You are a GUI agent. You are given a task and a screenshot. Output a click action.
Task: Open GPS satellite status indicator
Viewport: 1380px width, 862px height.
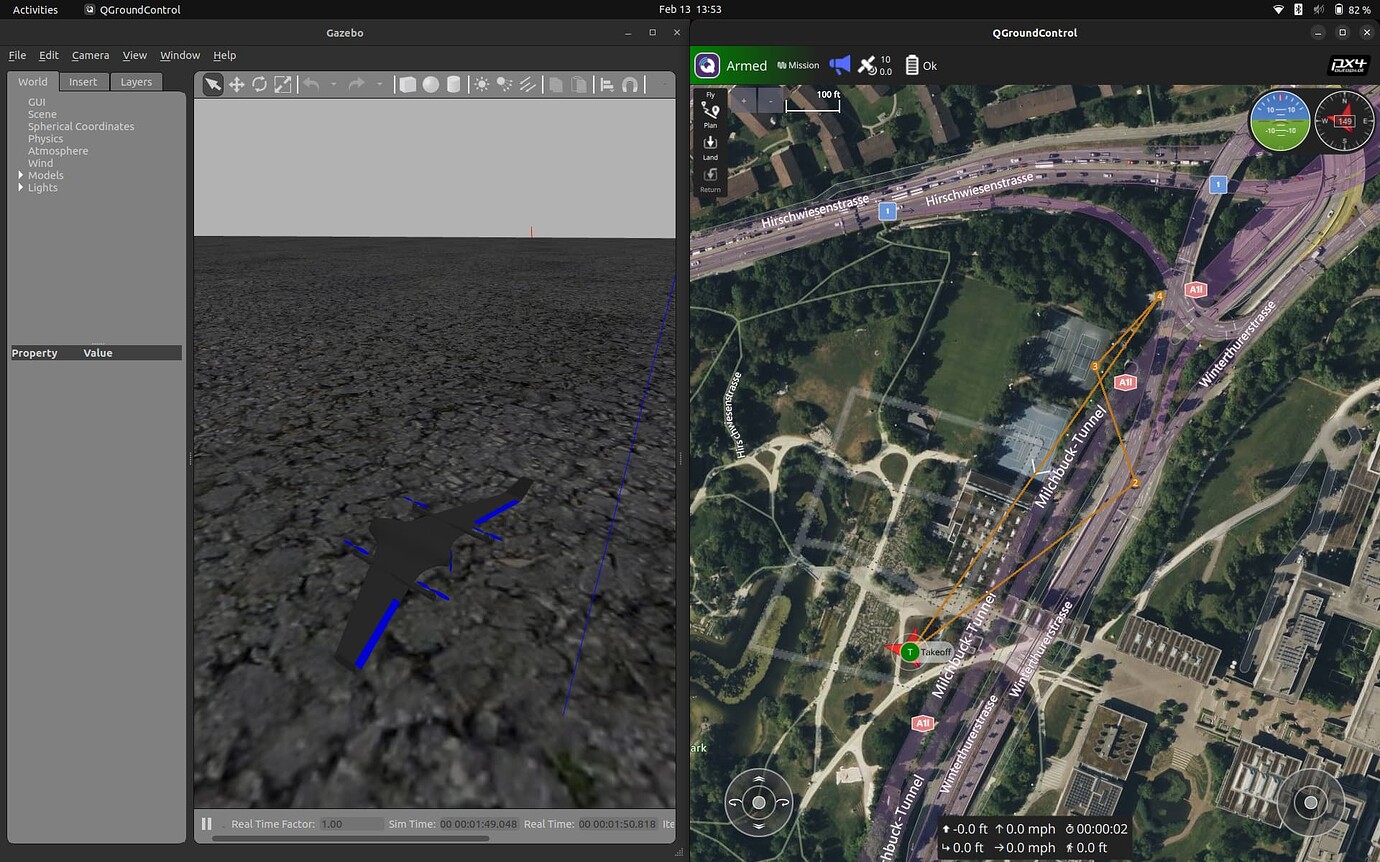pyautogui.click(x=867, y=65)
